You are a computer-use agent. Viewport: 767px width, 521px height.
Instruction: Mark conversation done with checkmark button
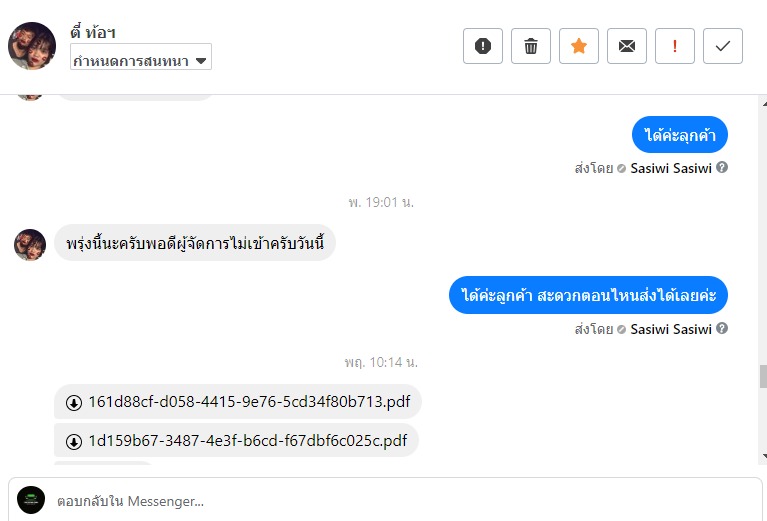click(x=723, y=46)
